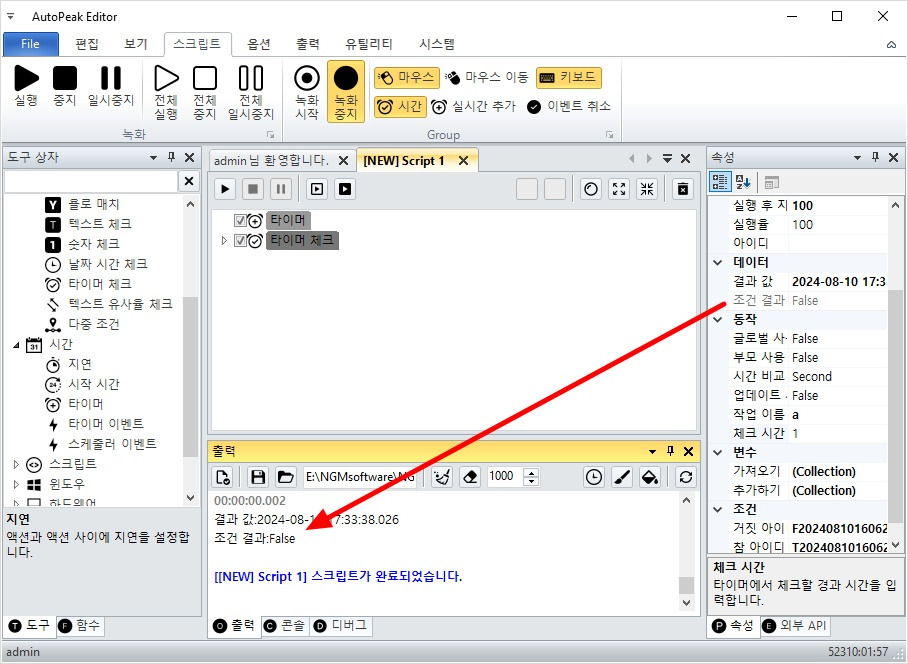The width and height of the screenshot is (908, 664).
Task: Stop recording with 녹화 중지
Action: (x=346, y=92)
